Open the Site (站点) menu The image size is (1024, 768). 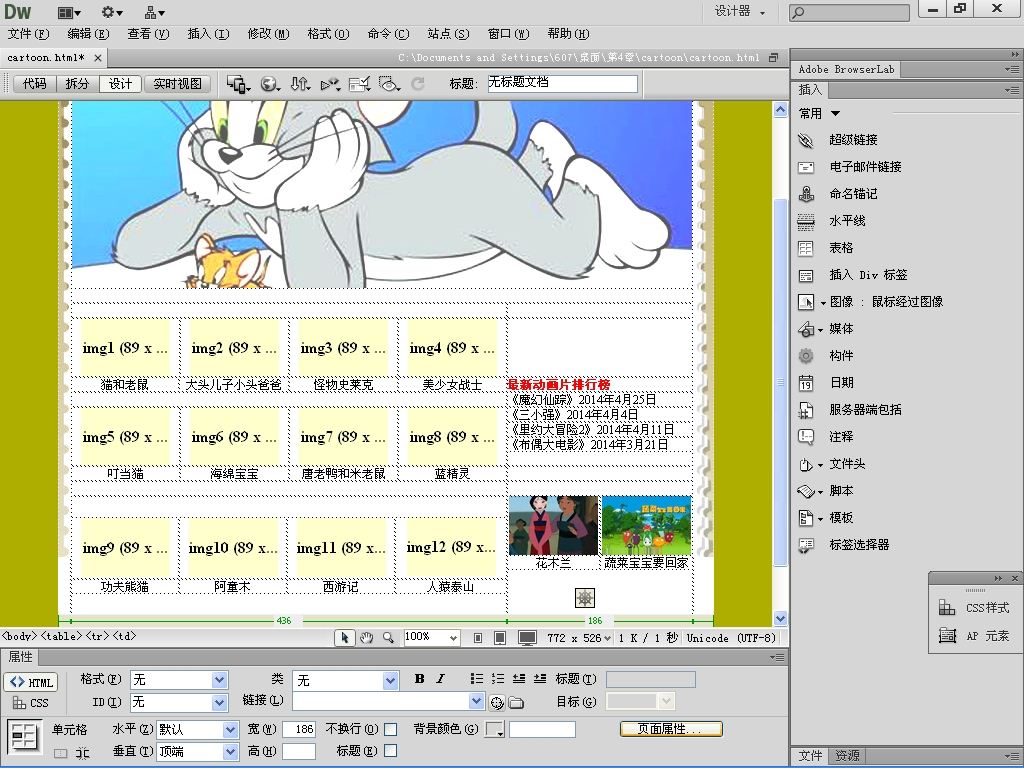(448, 34)
